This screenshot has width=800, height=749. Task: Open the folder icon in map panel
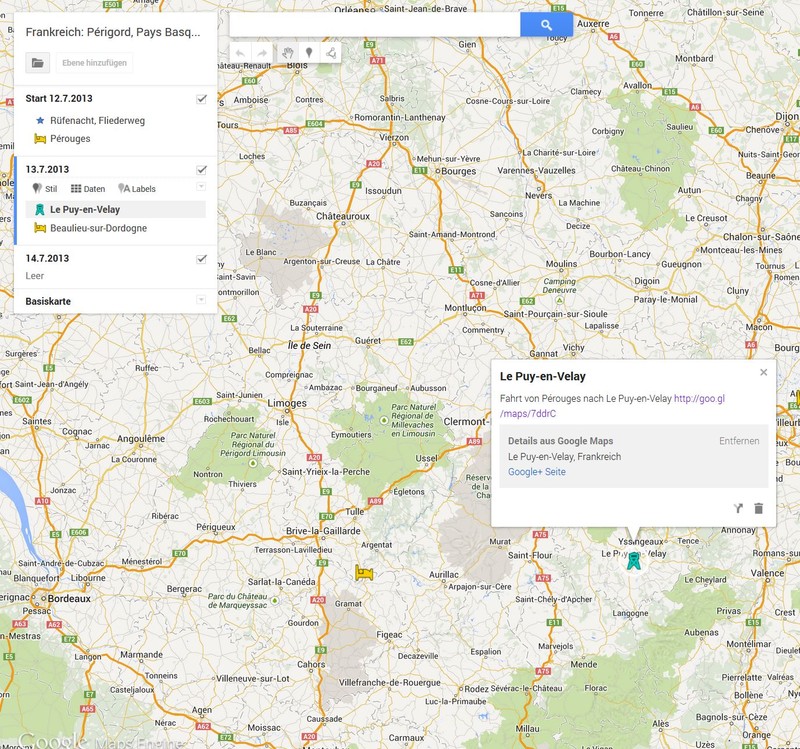37,63
